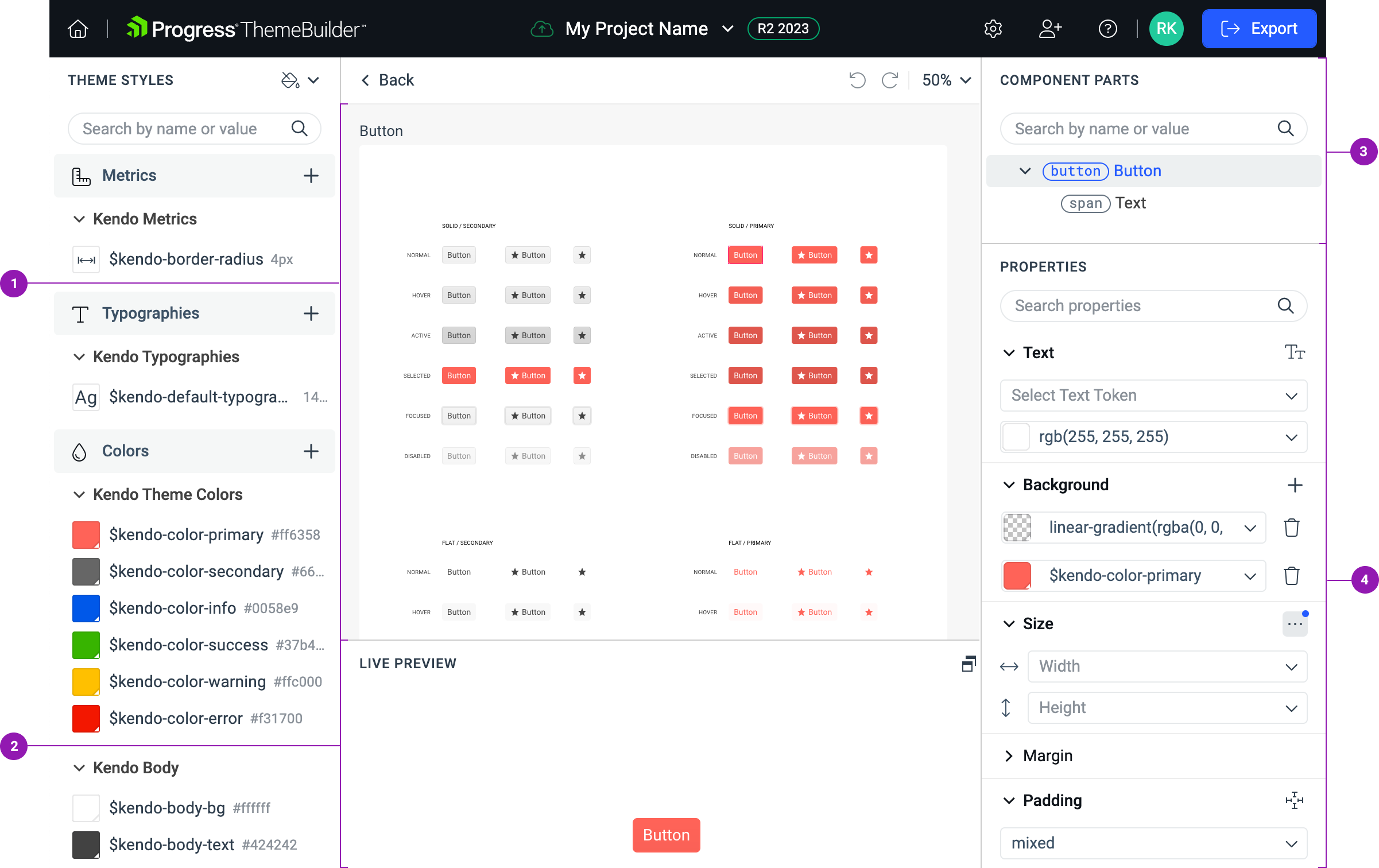This screenshot has height=868, width=1379.
Task: Collapse the Kendo Typographies group
Action: coord(79,357)
